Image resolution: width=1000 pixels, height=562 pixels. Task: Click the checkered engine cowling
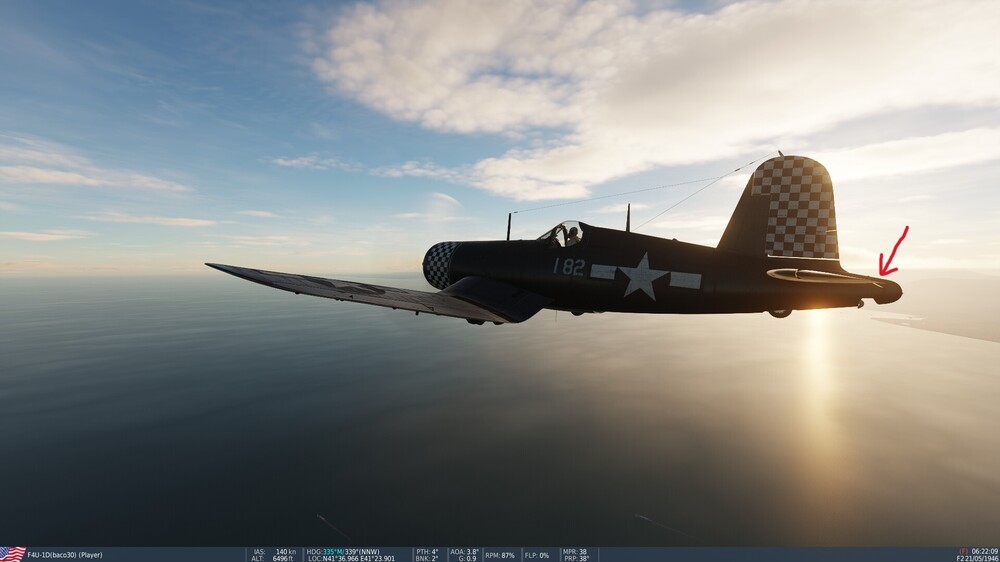click(440, 265)
